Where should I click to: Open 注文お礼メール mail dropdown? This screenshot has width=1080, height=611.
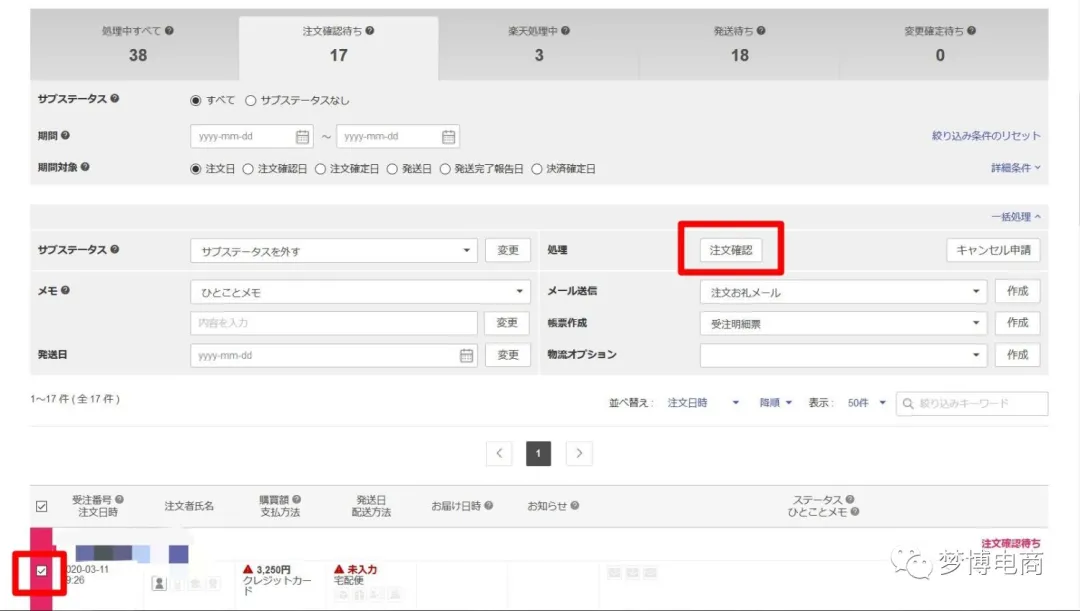pyautogui.click(x=844, y=292)
